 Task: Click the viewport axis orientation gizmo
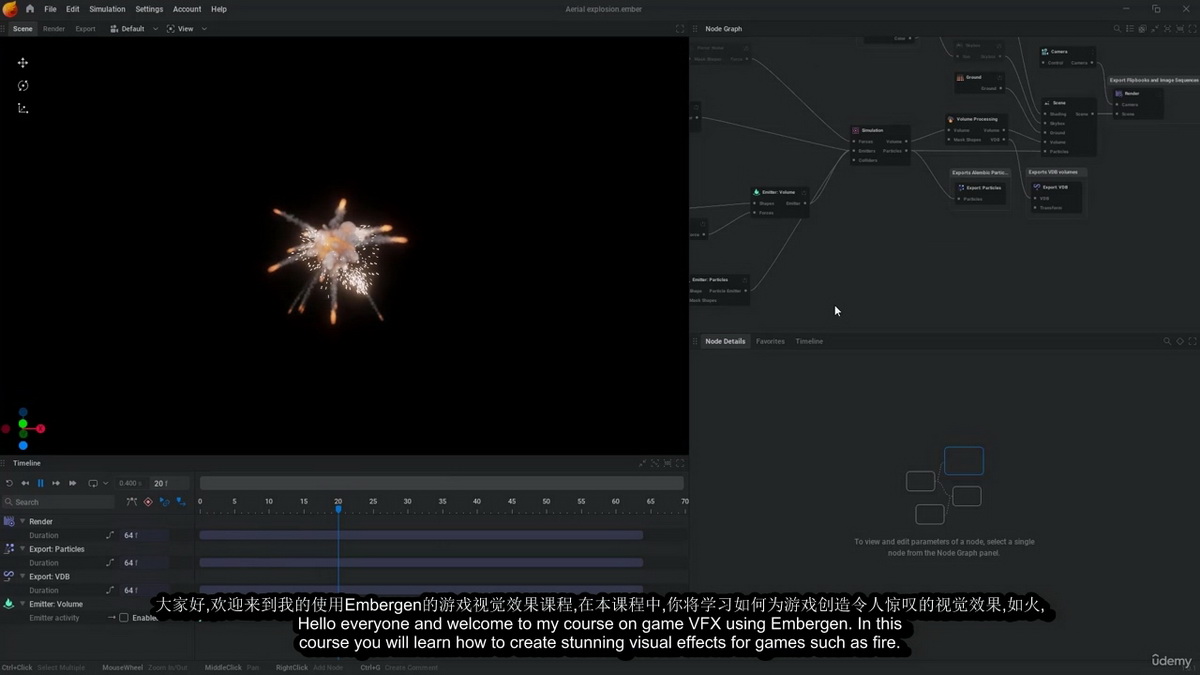point(23,428)
